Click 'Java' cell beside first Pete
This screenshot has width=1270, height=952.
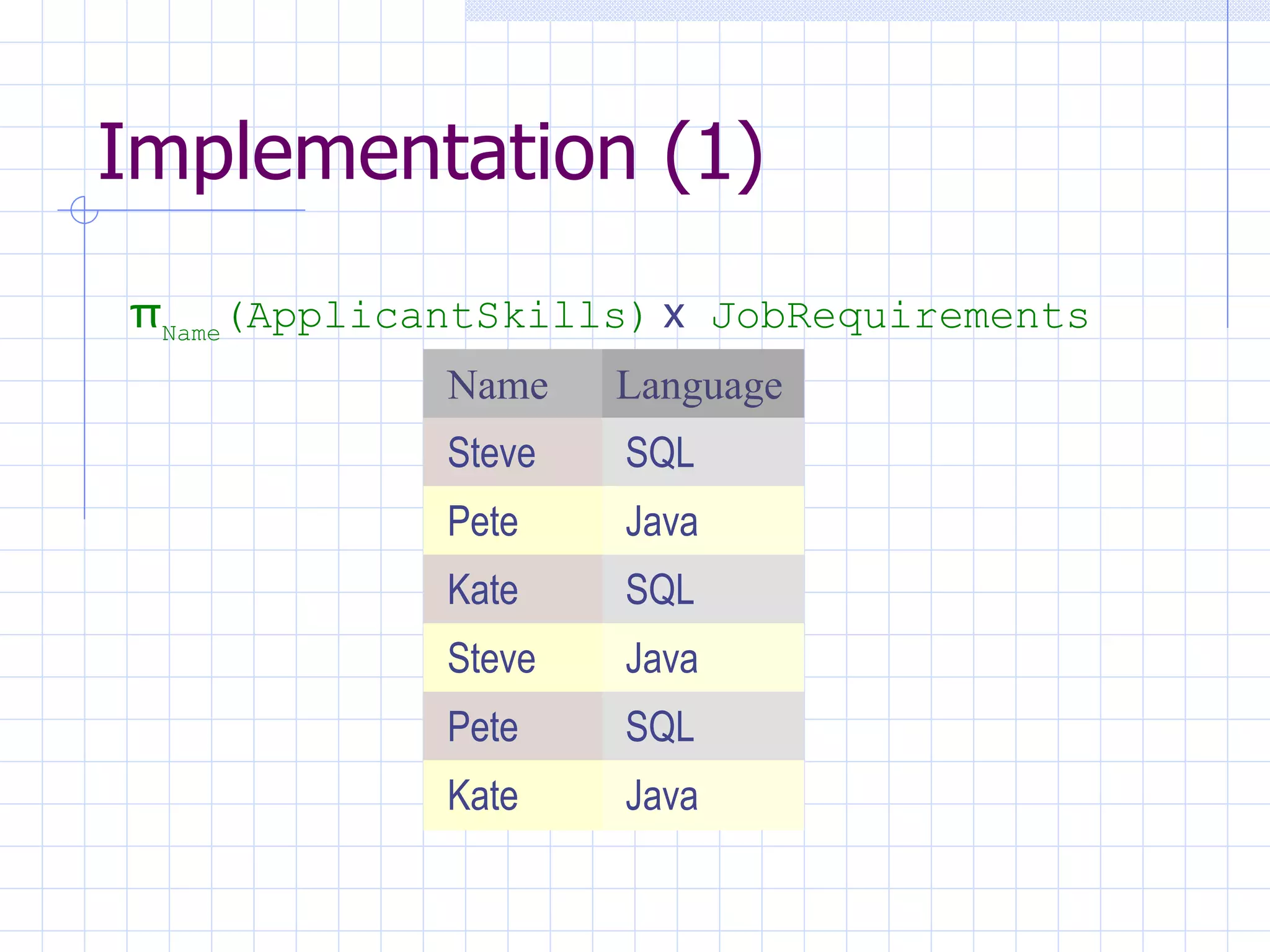tap(703, 521)
